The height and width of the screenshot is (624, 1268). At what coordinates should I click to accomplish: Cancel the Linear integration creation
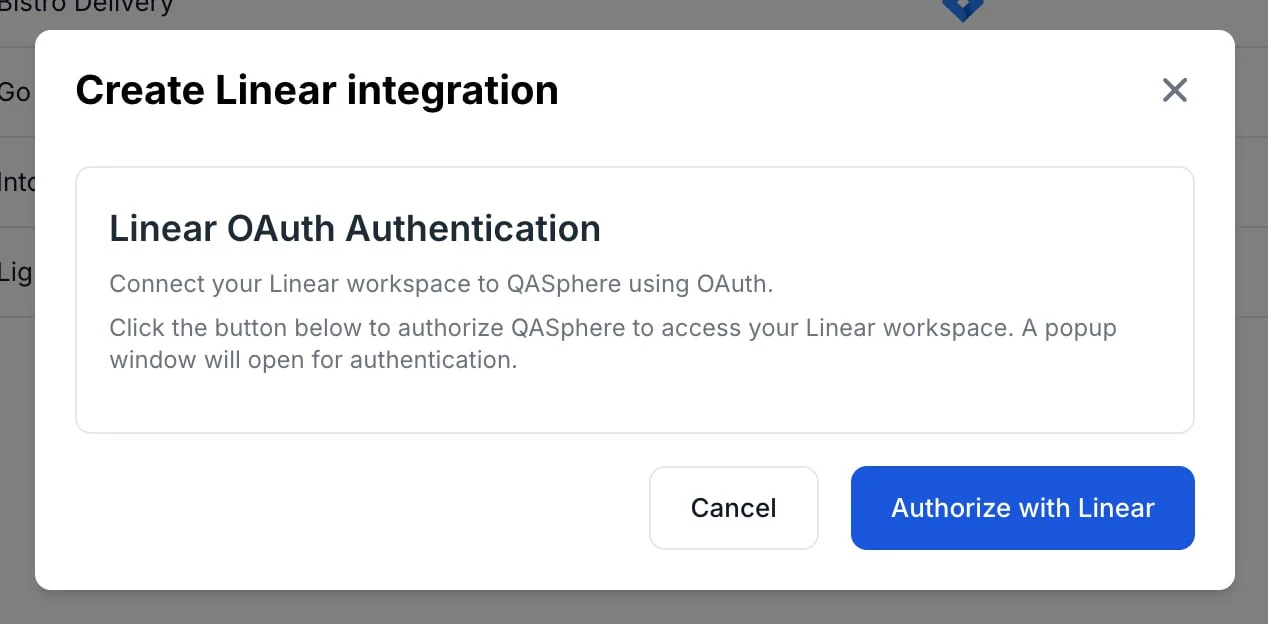733,508
